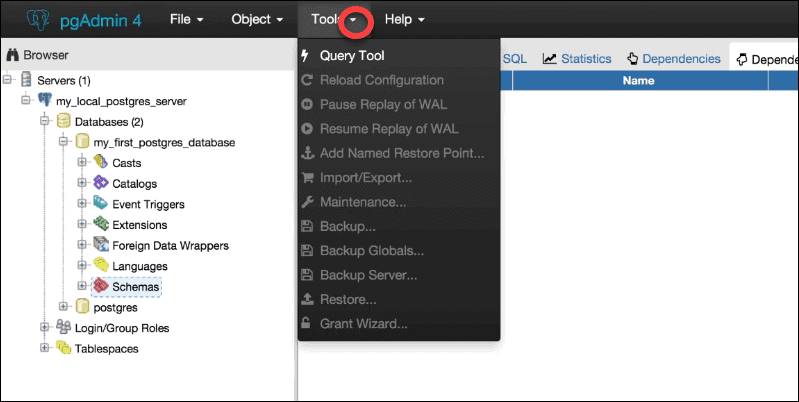Collapse my_first_postgres_database node toggle
This screenshot has height=402, width=799.
pos(63,142)
